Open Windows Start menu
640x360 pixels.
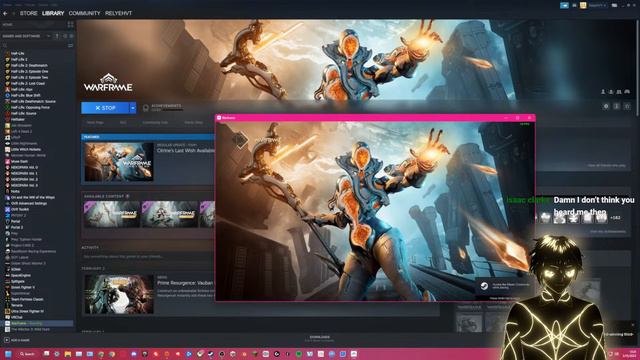point(8,354)
